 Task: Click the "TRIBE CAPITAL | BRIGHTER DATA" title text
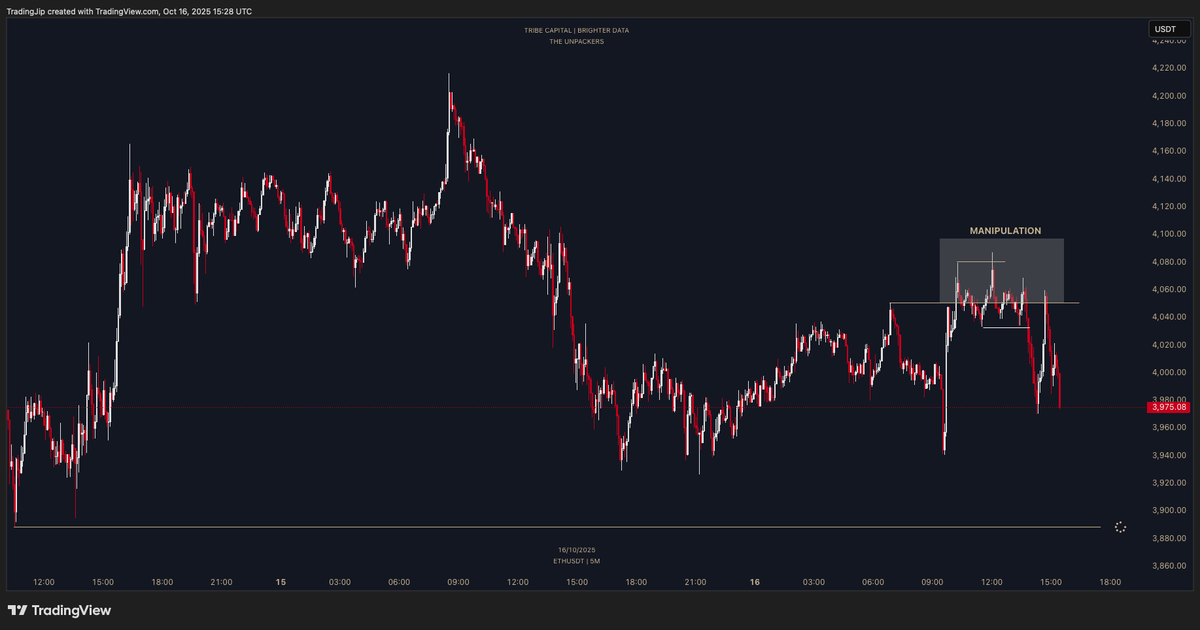point(576,31)
